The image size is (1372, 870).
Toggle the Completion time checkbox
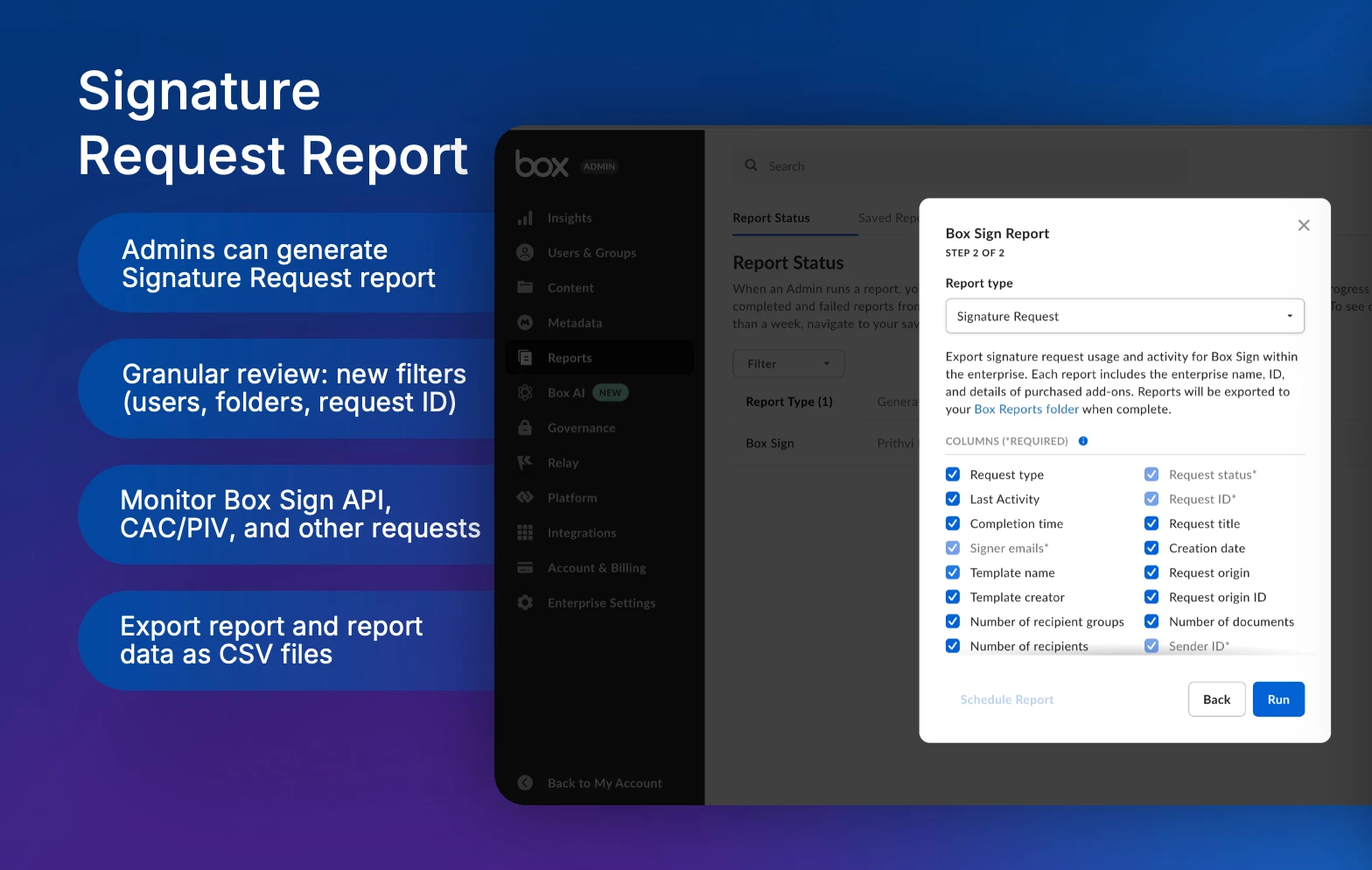pos(953,523)
